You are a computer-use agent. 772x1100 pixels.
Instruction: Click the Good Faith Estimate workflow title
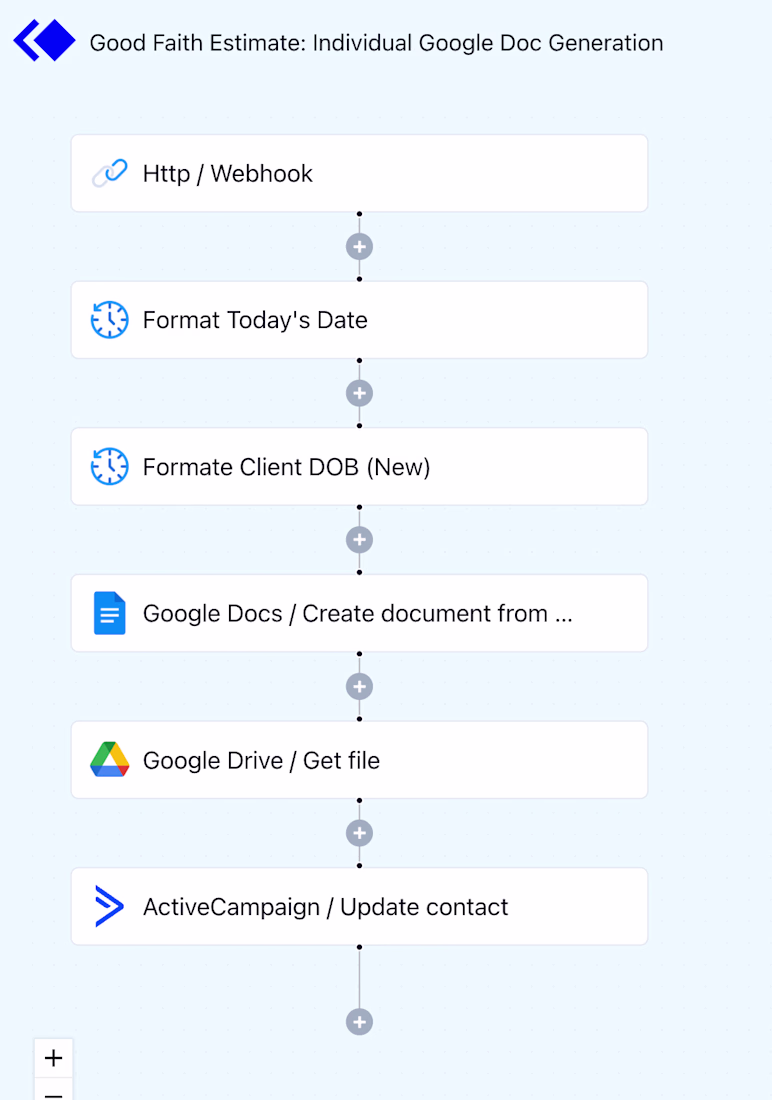[376, 43]
